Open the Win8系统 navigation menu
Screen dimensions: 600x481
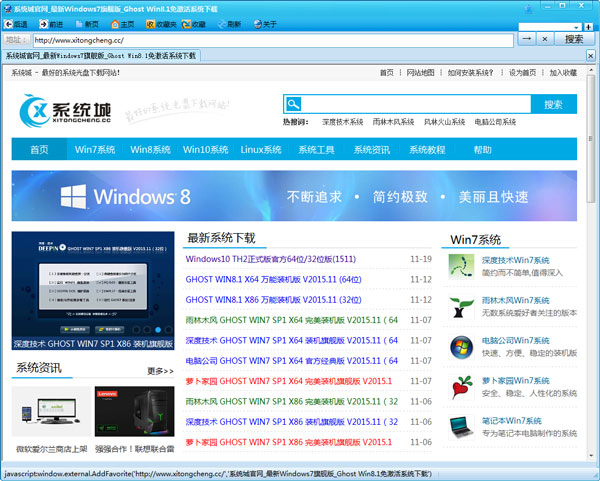pyautogui.click(x=150, y=149)
